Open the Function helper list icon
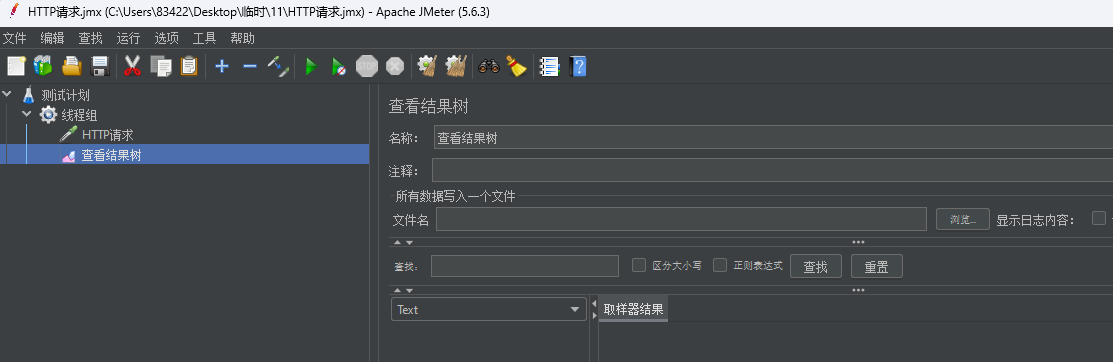Viewport: 1113px width, 362px height. point(550,67)
